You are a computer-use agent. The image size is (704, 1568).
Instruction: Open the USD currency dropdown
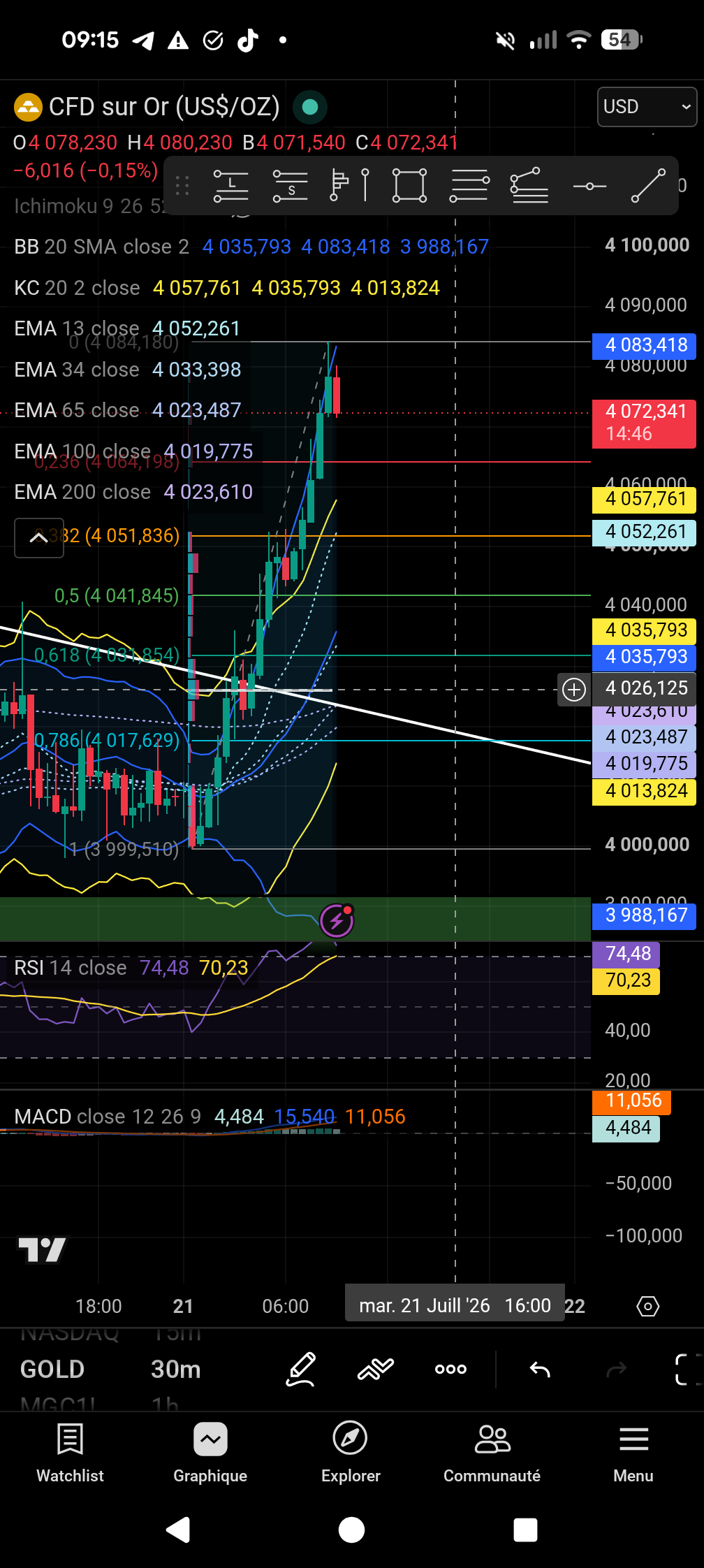[x=647, y=107]
